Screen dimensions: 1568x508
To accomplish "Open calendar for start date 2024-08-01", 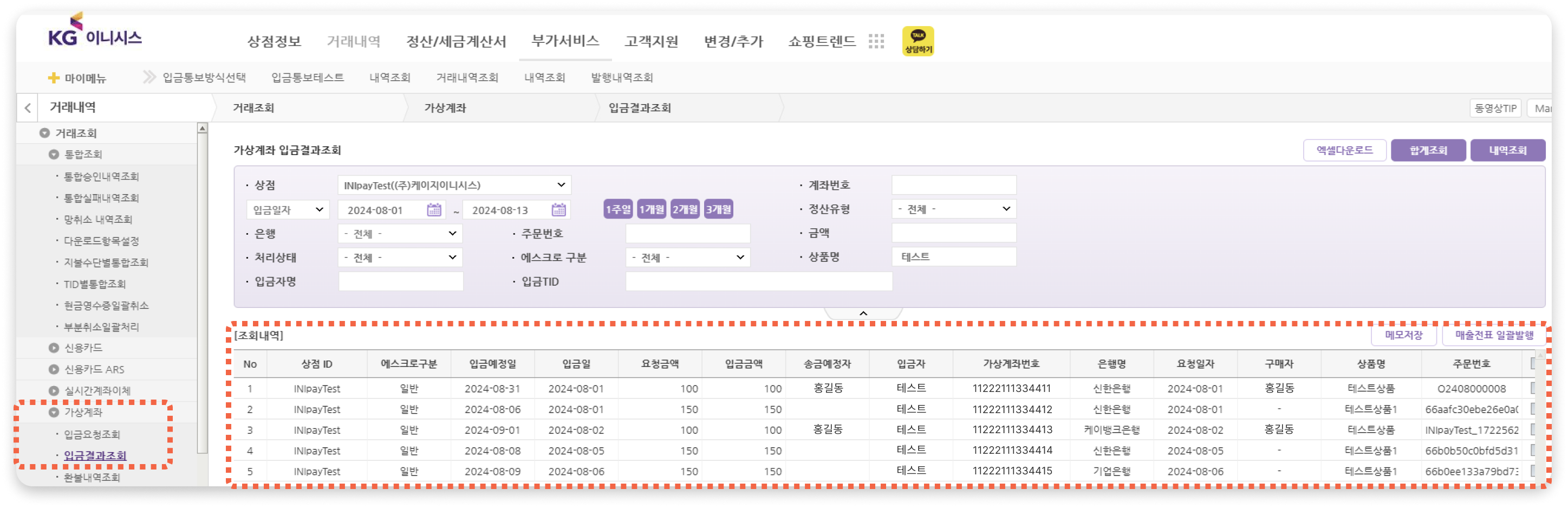I will (434, 210).
